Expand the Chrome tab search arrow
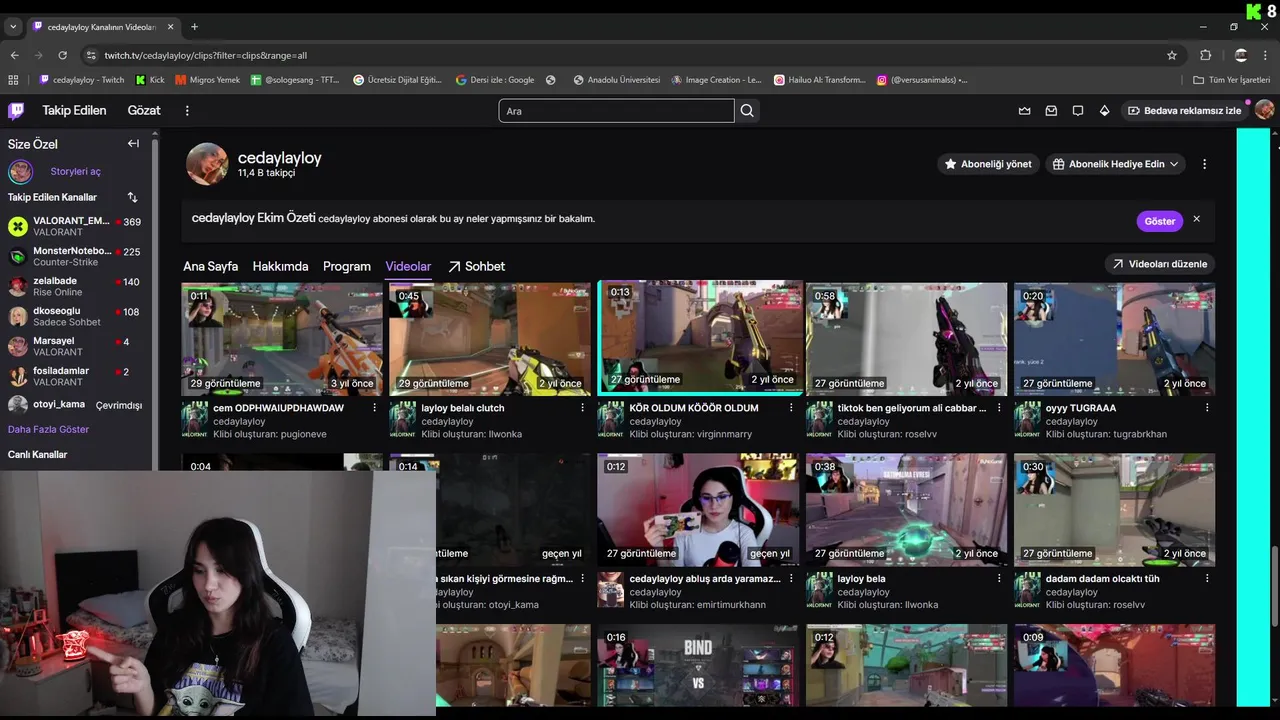 point(14,26)
